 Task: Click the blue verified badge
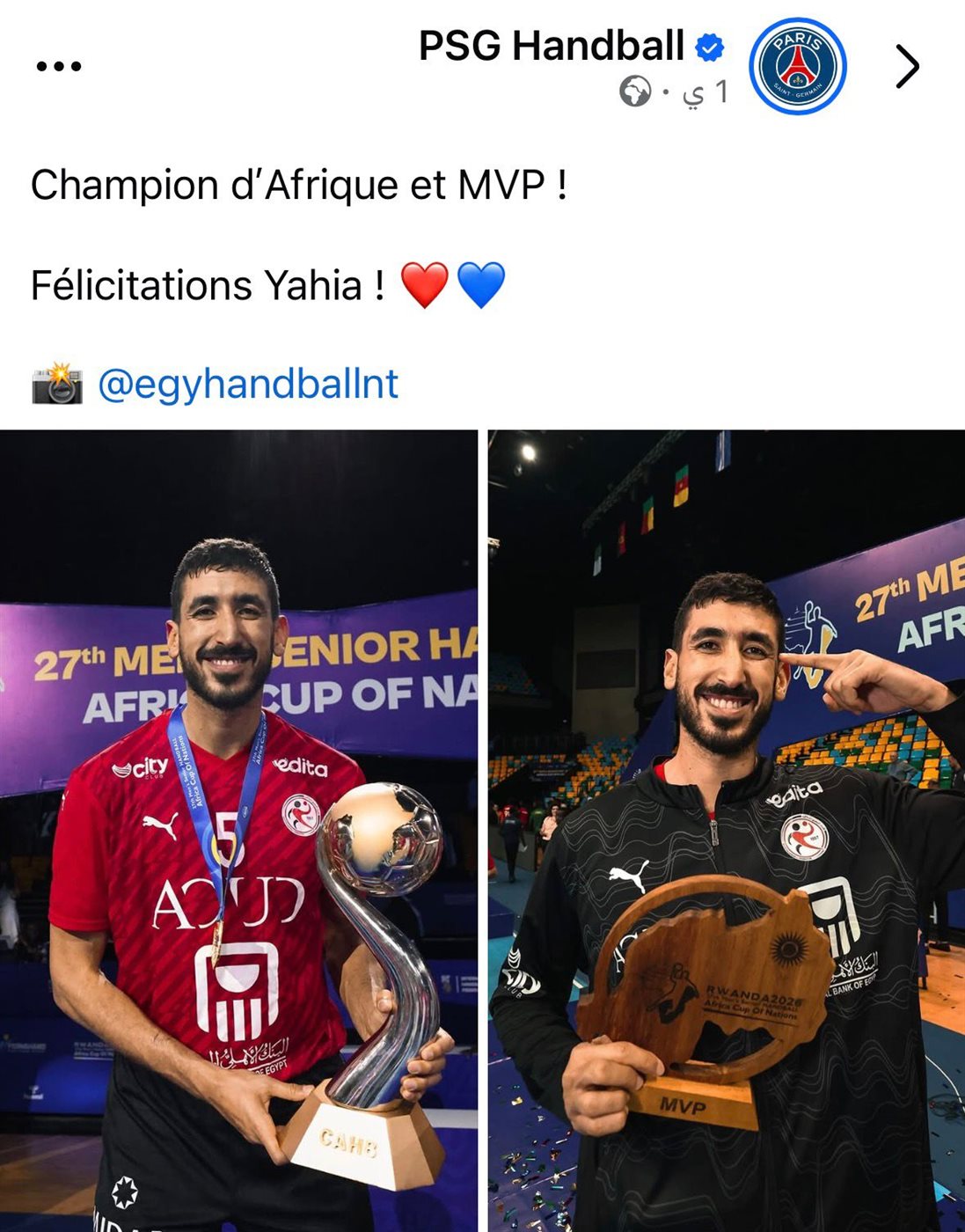click(710, 48)
